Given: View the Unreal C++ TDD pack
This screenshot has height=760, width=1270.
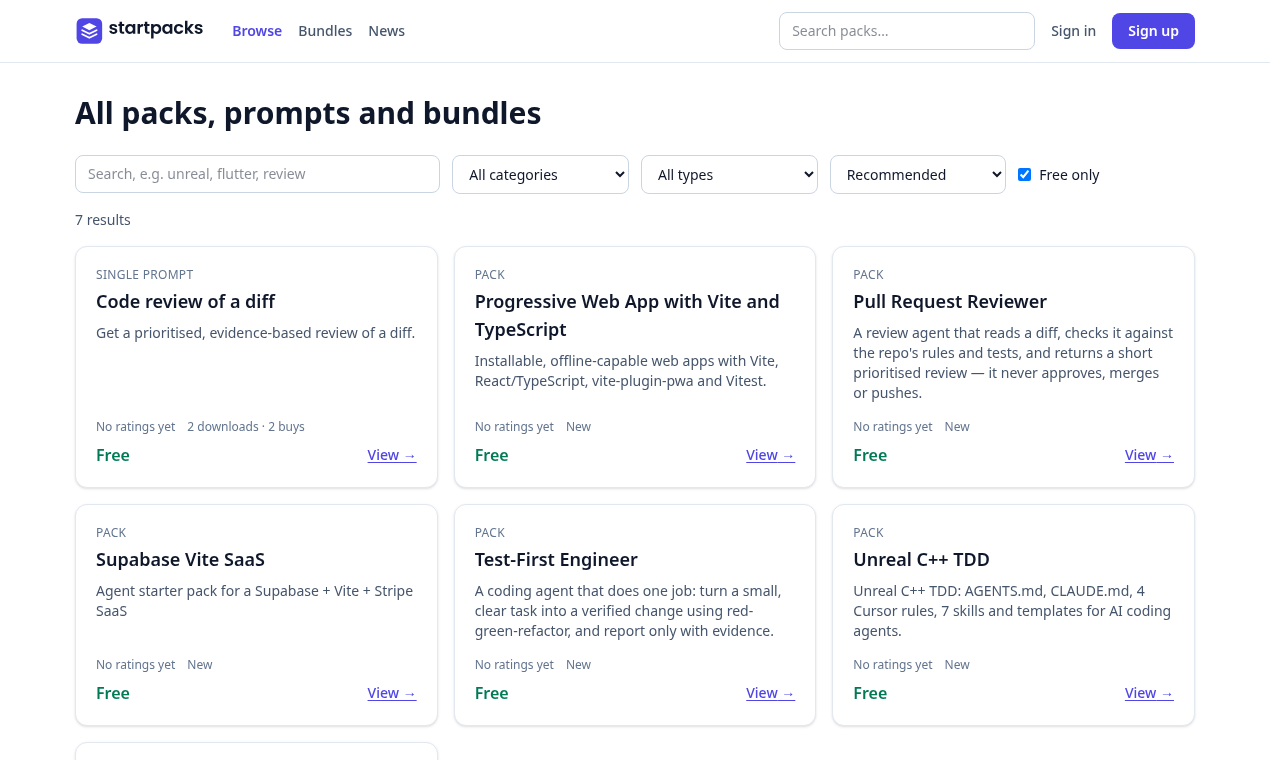Looking at the screenshot, I should 1149,693.
